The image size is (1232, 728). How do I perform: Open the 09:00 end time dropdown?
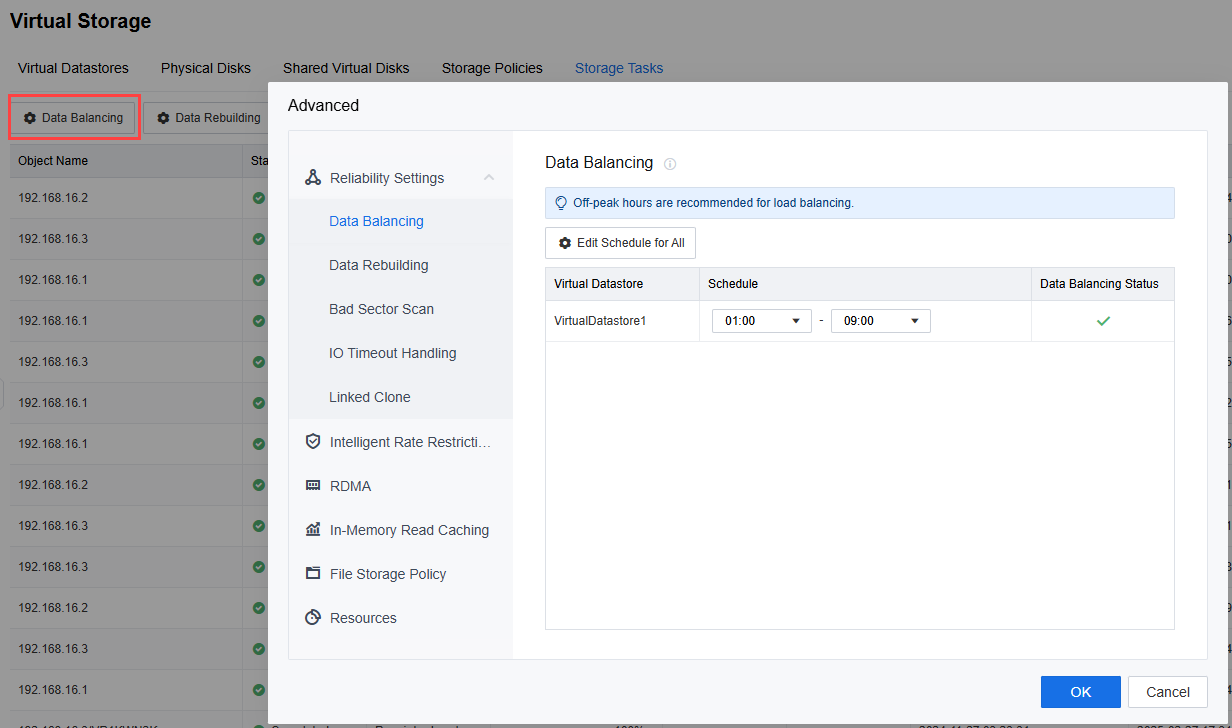[x=881, y=321]
